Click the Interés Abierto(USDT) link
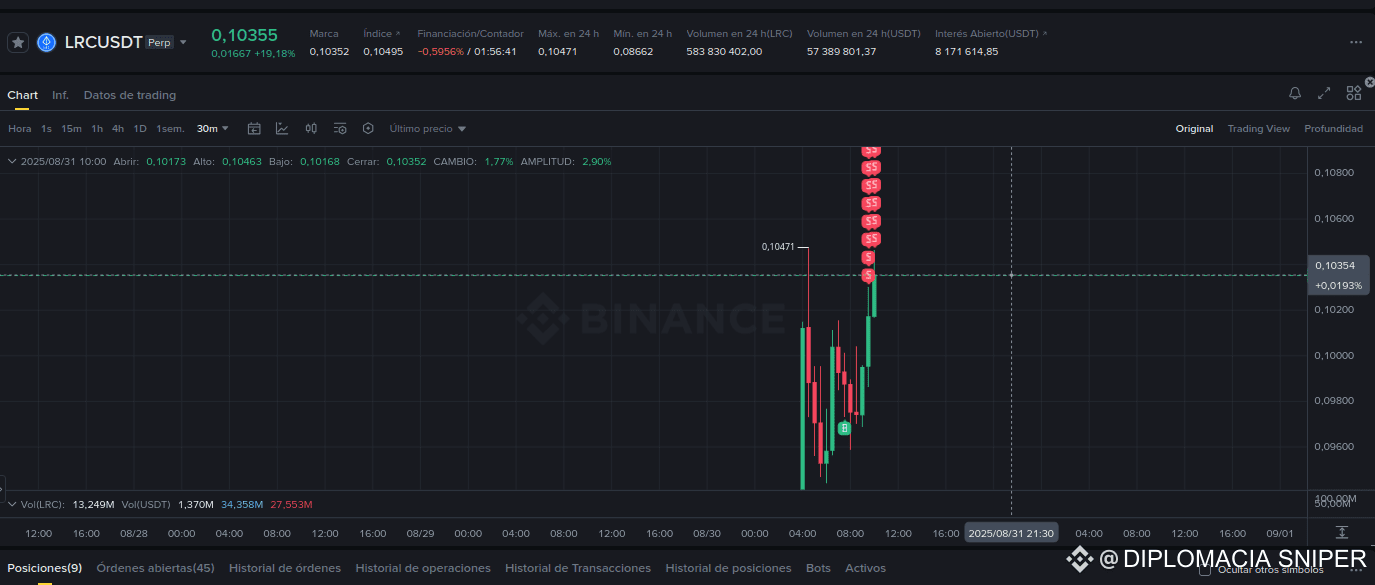1375x585 pixels. [x=992, y=34]
